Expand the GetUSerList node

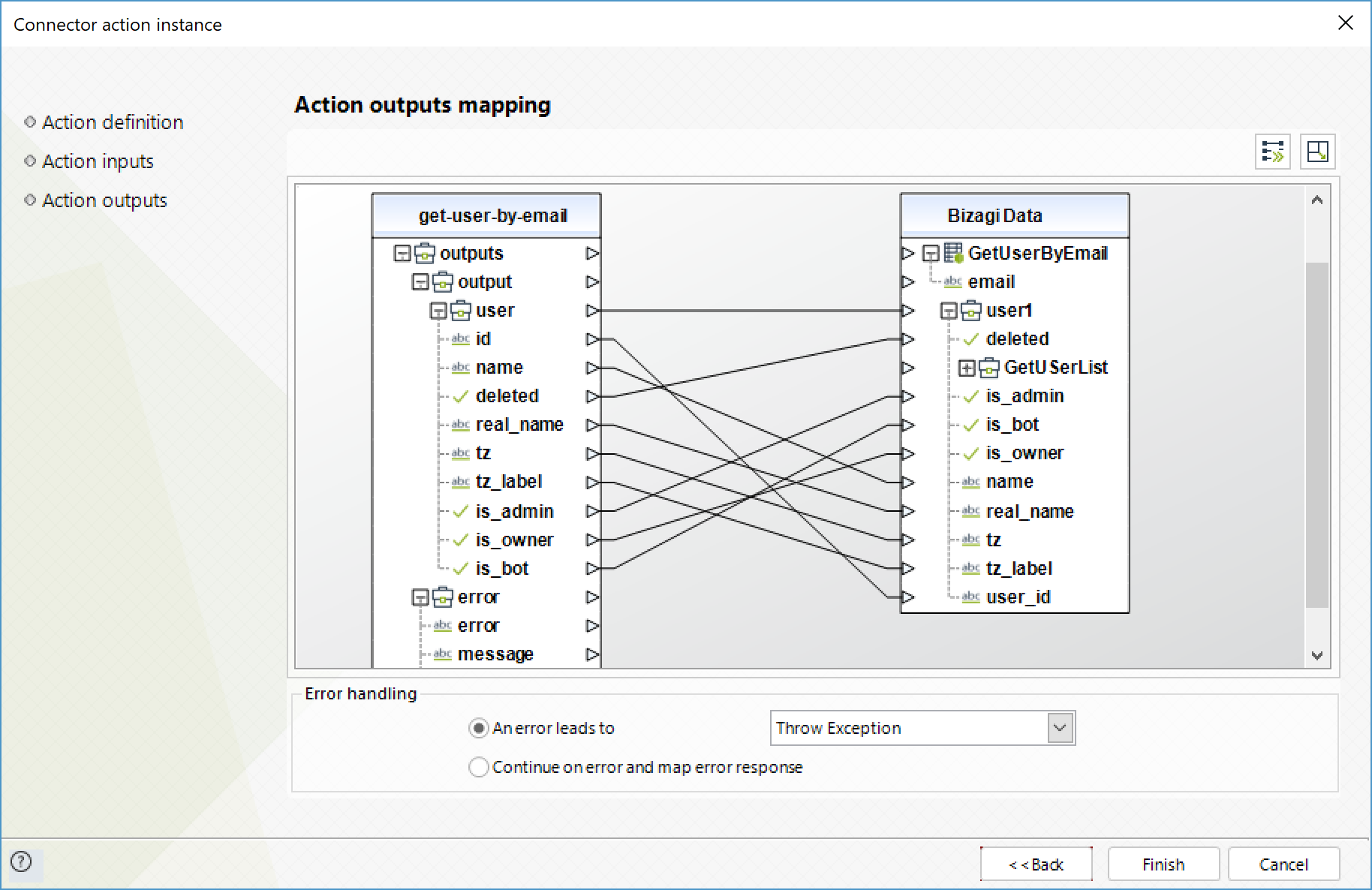[967, 368]
